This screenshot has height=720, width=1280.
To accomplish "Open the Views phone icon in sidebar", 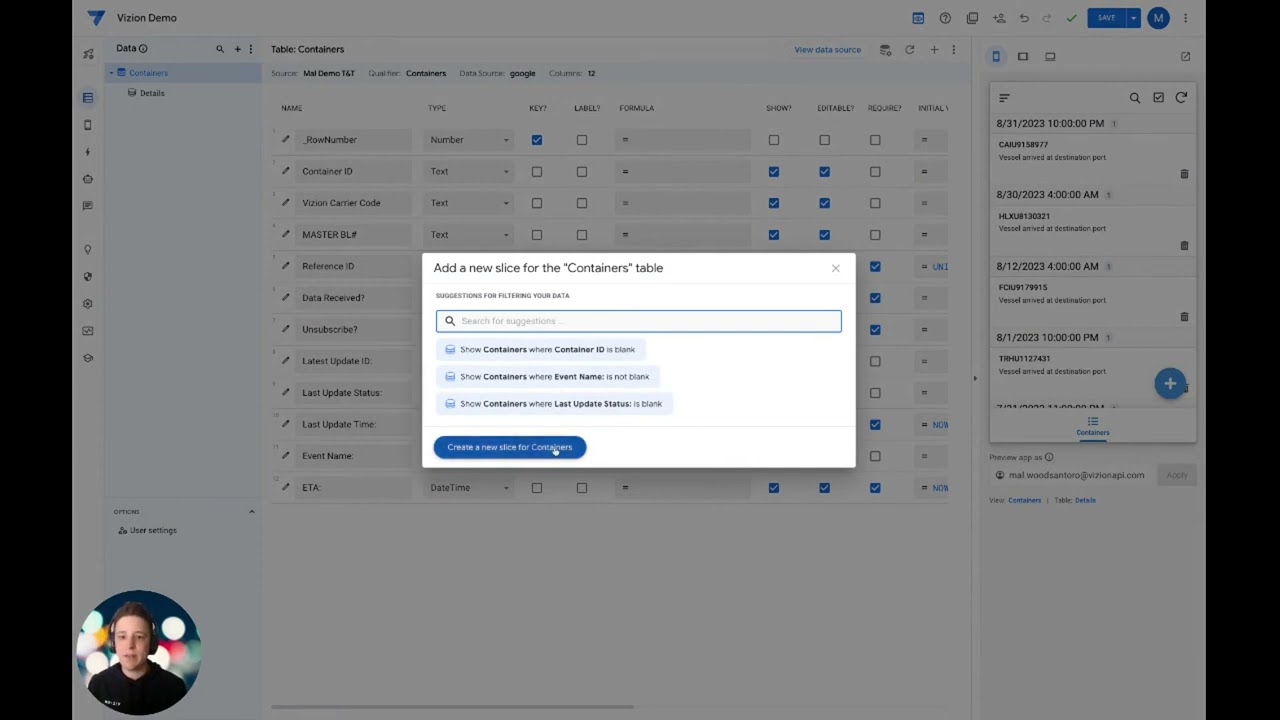I will 88,125.
